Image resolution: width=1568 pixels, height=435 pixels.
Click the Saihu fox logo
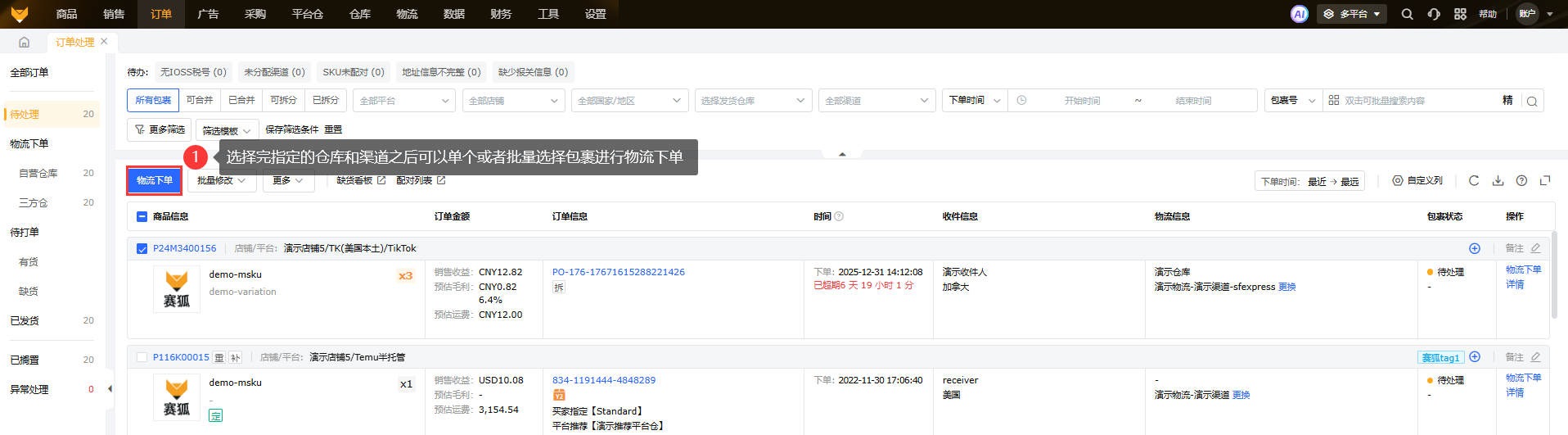pos(20,14)
